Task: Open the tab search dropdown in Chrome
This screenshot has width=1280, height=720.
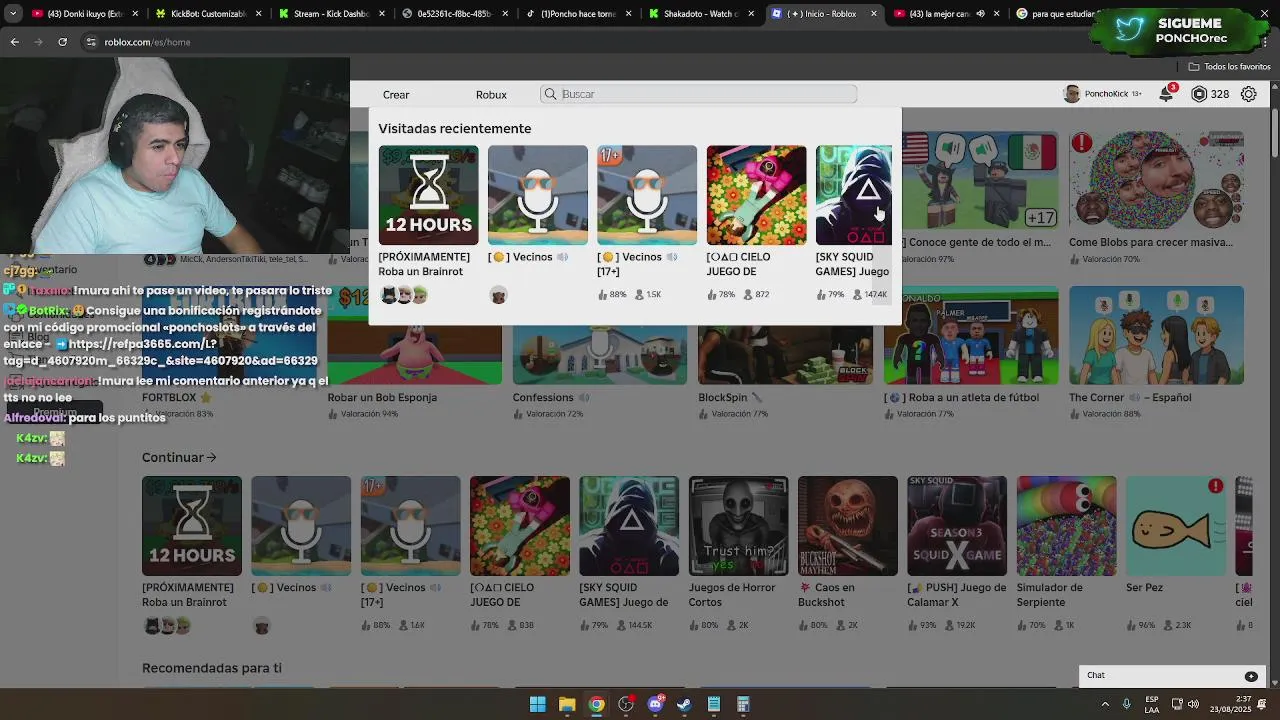Action: point(13,14)
